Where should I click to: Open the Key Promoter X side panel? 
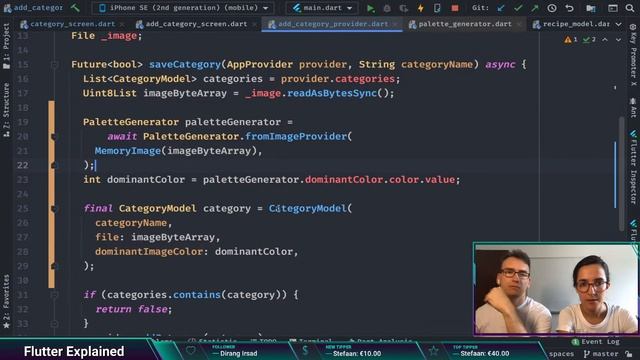[x=633, y=55]
